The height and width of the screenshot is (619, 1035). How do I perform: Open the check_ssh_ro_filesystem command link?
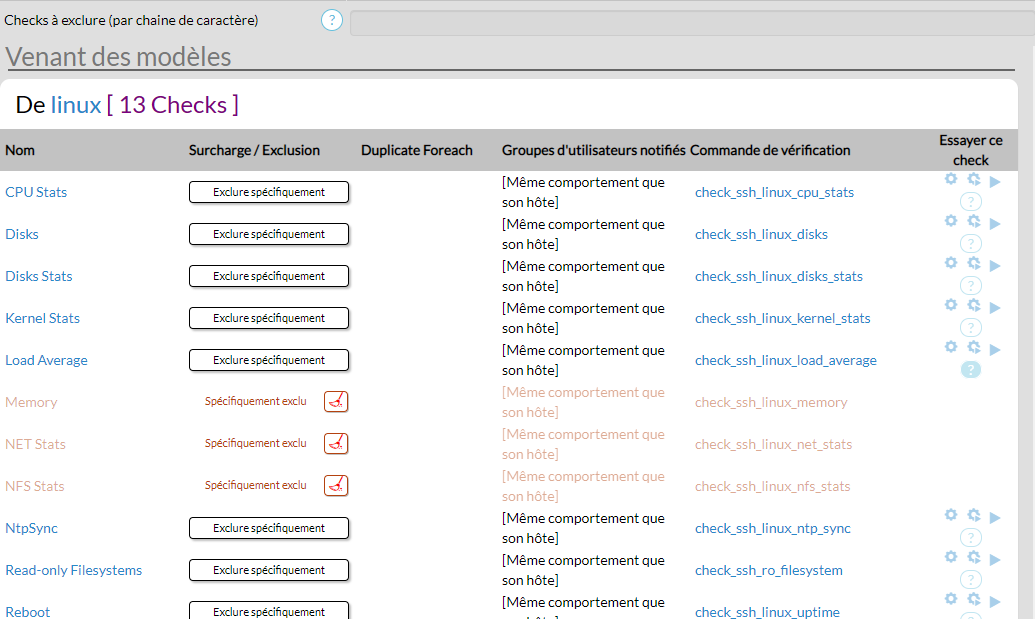[768, 570]
